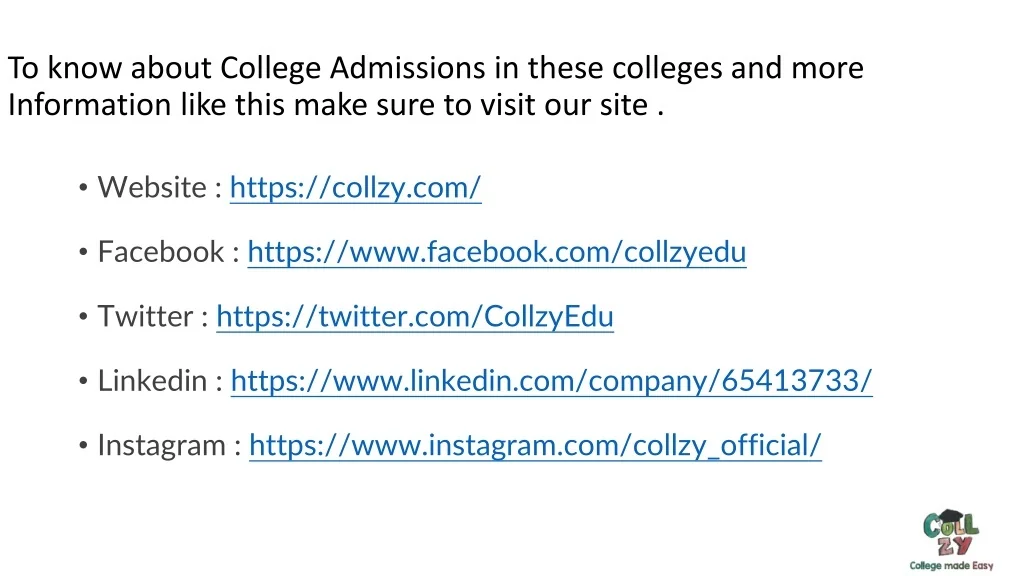This screenshot has height=576, width=1024.
Task: Click the bullet point before Facebook
Action: point(82,253)
